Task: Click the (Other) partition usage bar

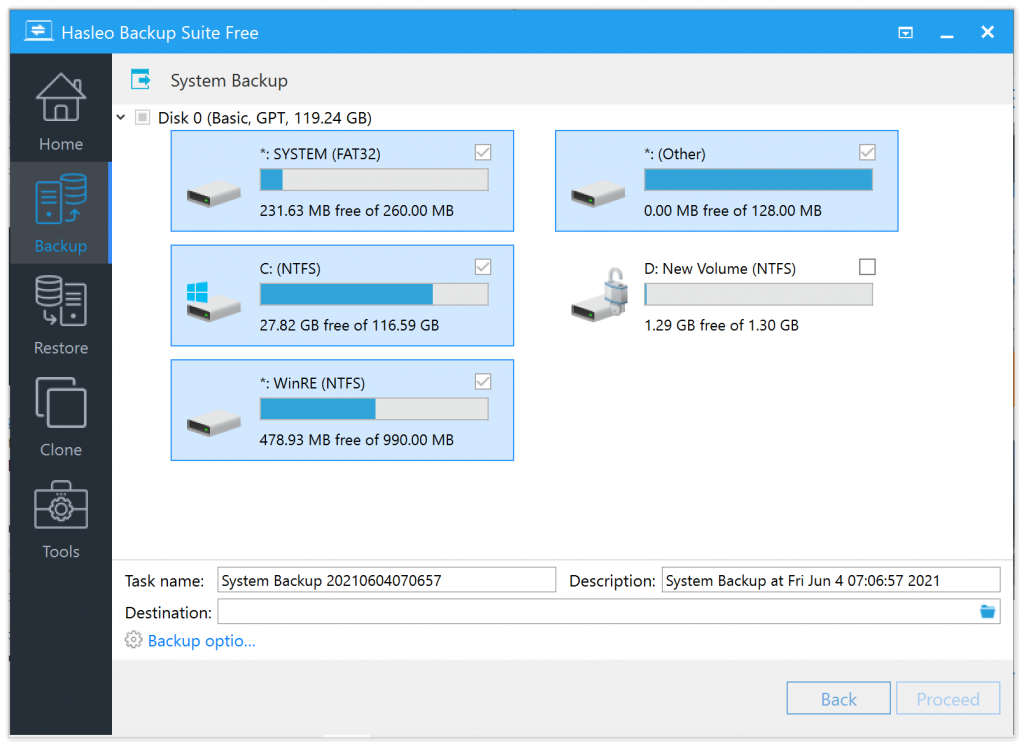Action: click(758, 180)
